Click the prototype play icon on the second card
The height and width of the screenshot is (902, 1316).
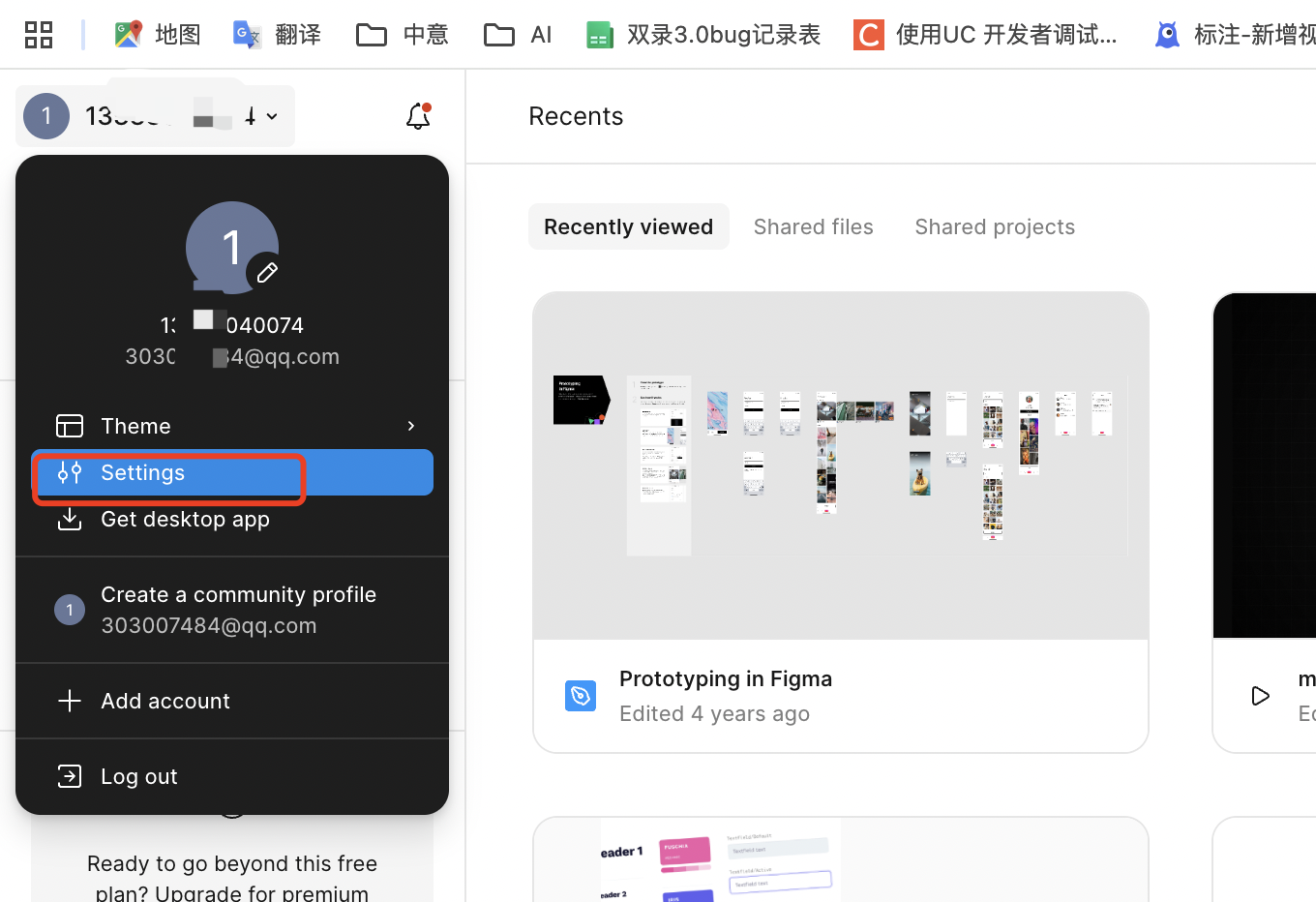pos(1260,696)
